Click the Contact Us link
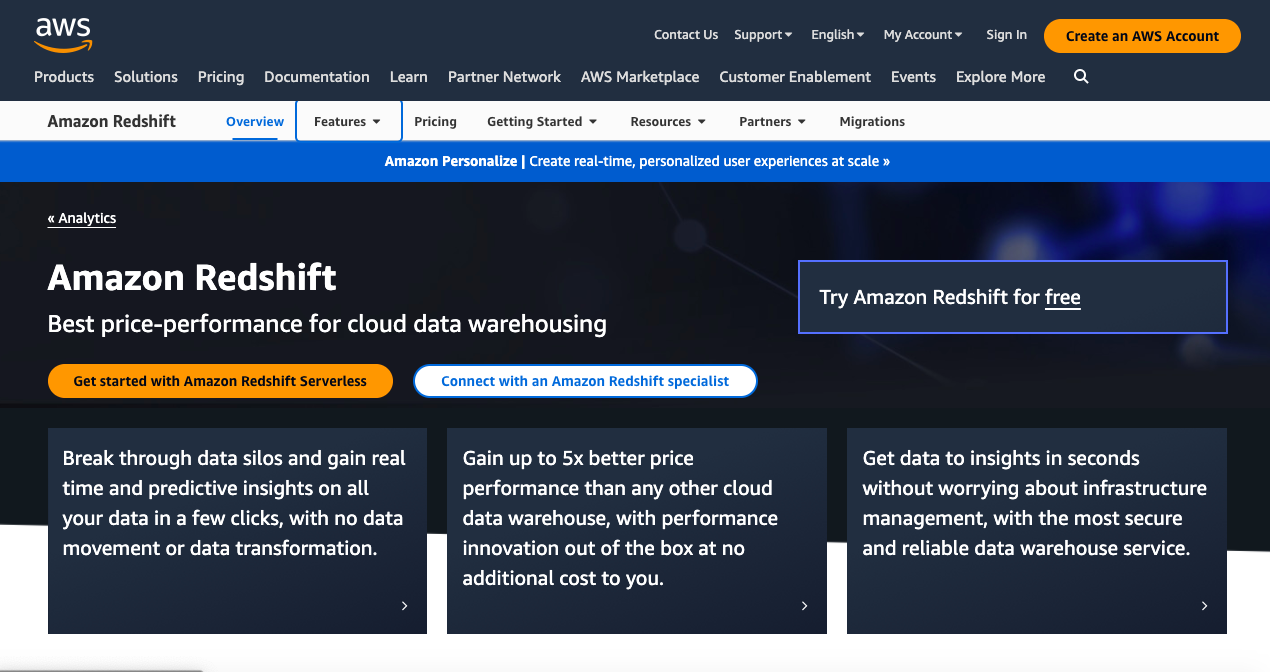 tap(686, 35)
